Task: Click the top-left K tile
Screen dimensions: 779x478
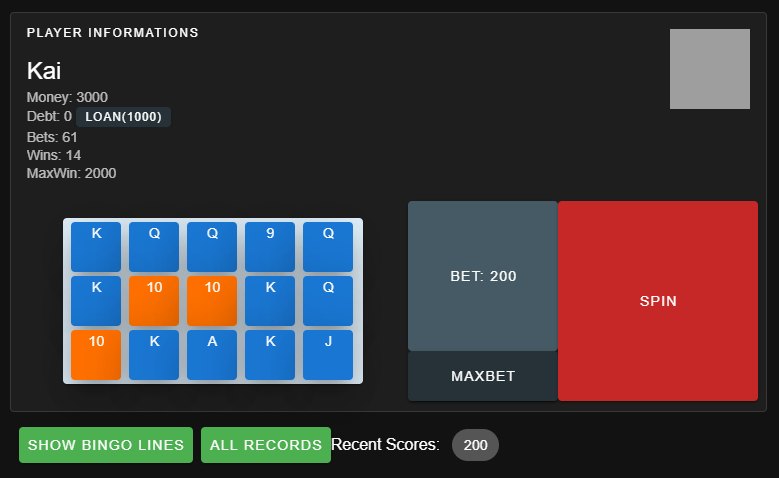Action: pyautogui.click(x=96, y=247)
